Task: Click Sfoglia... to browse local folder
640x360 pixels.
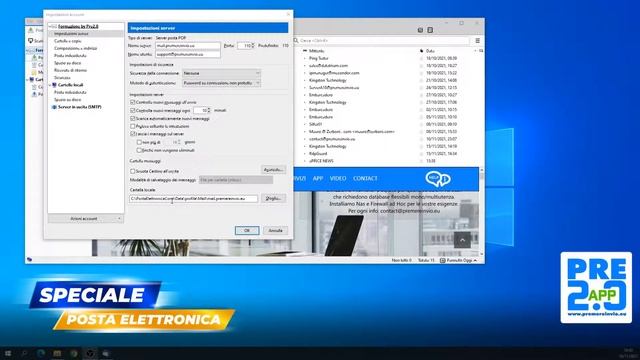Action: point(273,198)
